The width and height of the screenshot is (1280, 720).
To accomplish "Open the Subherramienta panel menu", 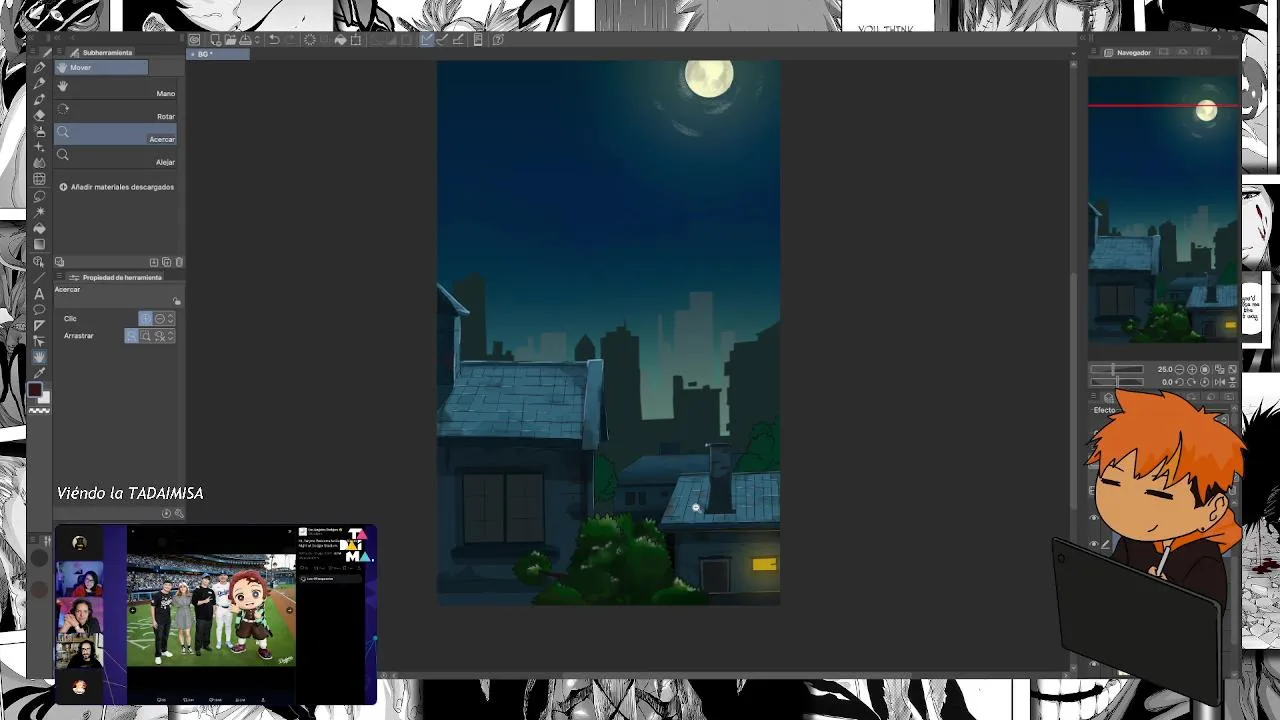I will pyautogui.click(x=61, y=52).
